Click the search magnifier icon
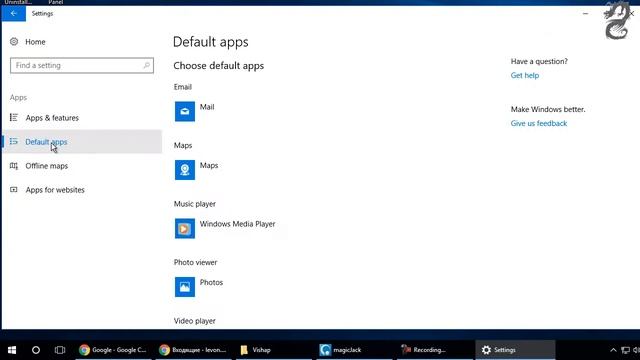The height and width of the screenshot is (360, 640). [x=146, y=65]
